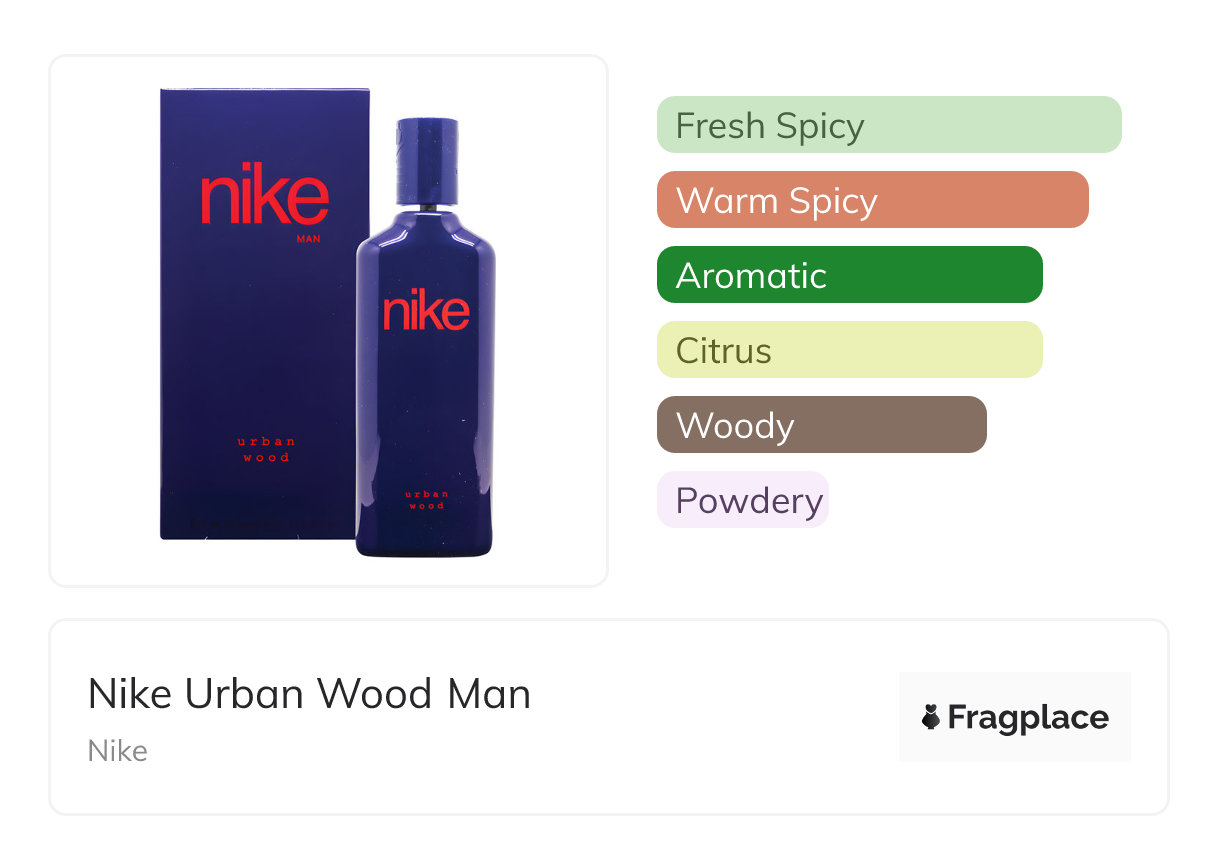Select the Warm Spicy accord bar
This screenshot has height=864, width=1218.
(x=872, y=200)
